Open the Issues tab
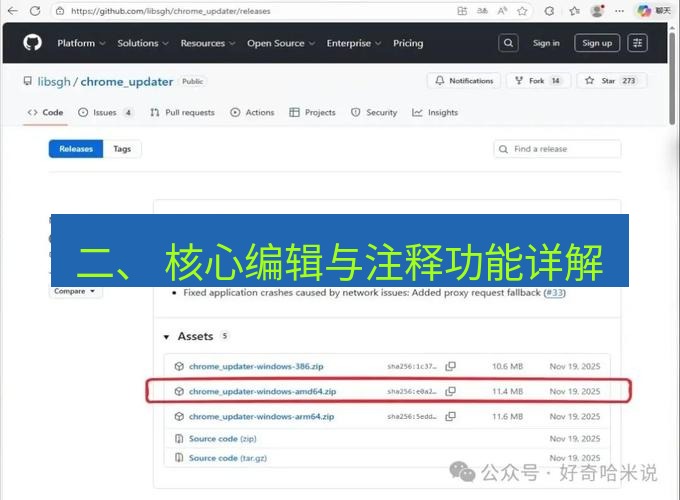 coord(105,112)
